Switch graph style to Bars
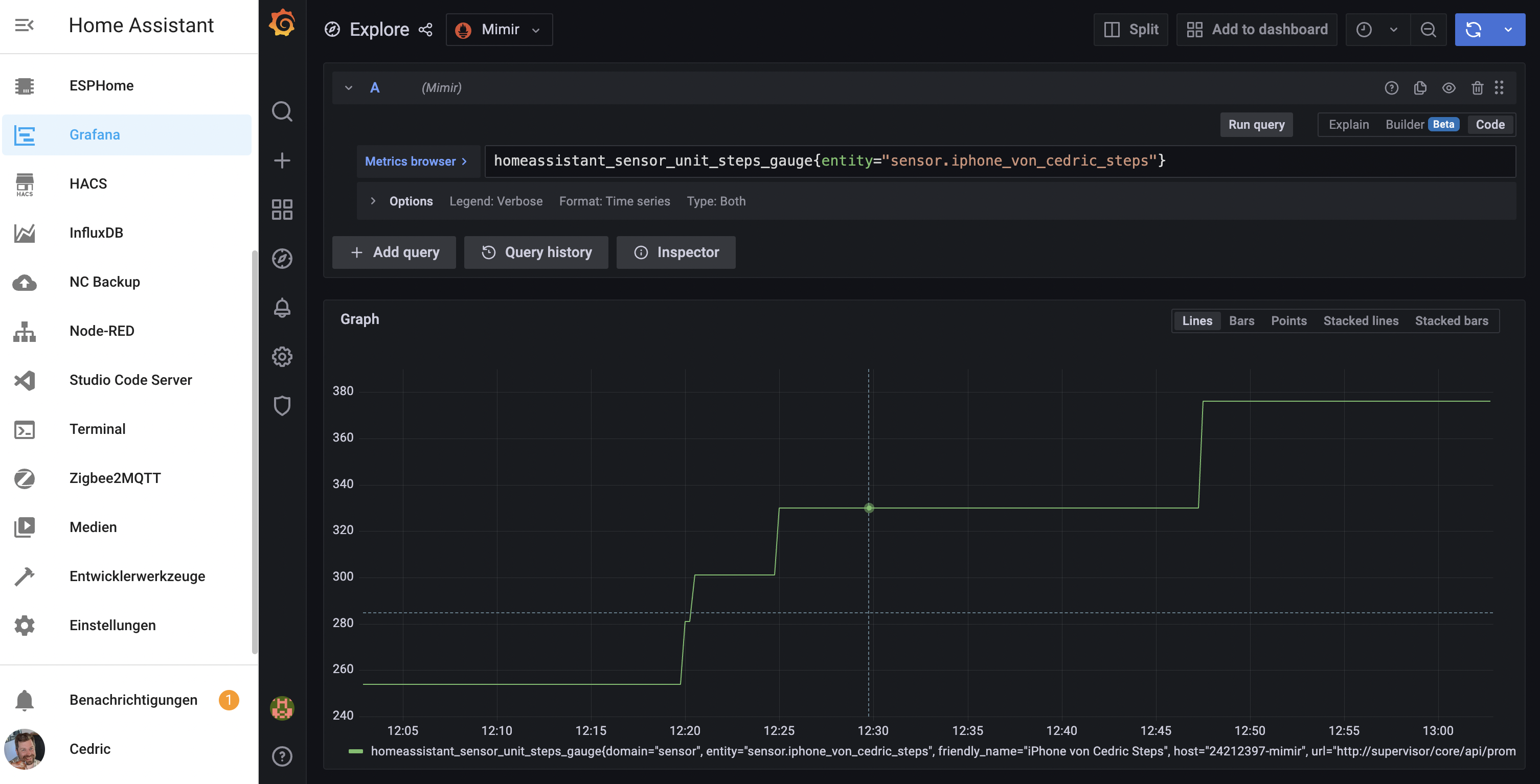 pyautogui.click(x=1241, y=321)
